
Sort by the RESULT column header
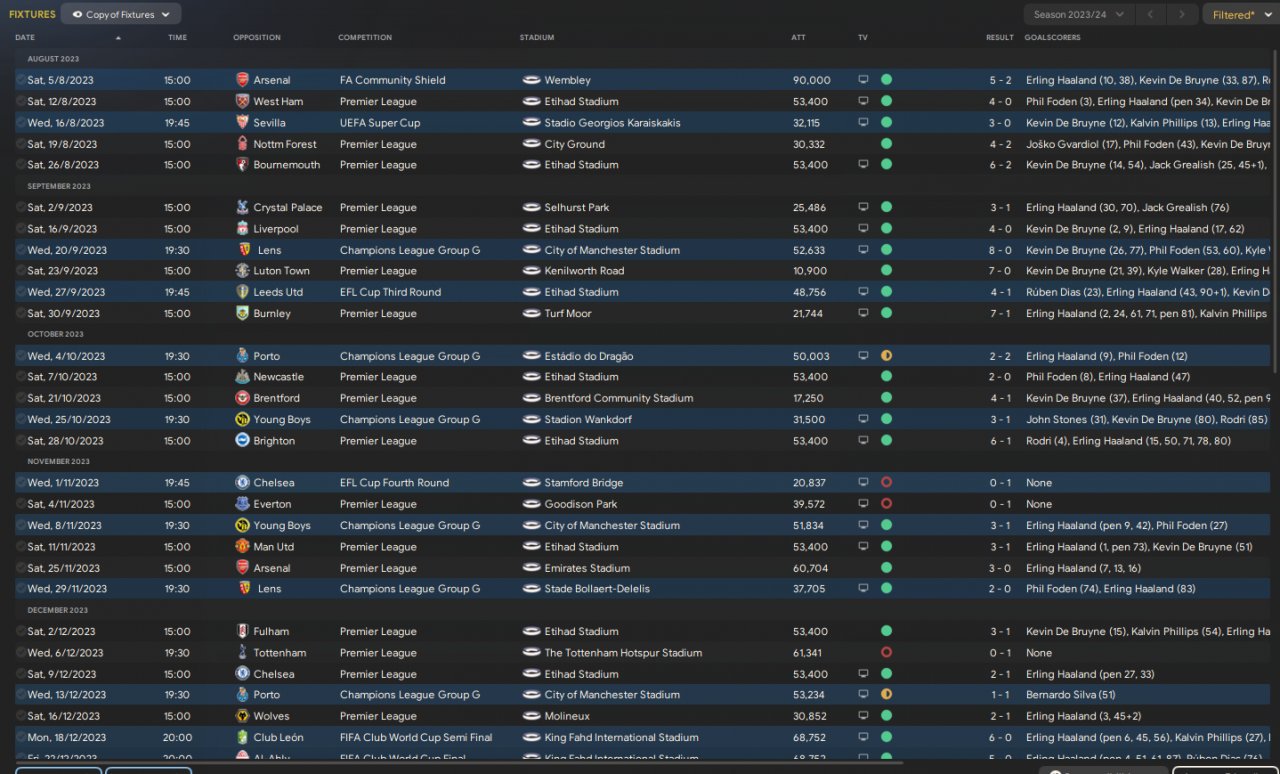1000,38
